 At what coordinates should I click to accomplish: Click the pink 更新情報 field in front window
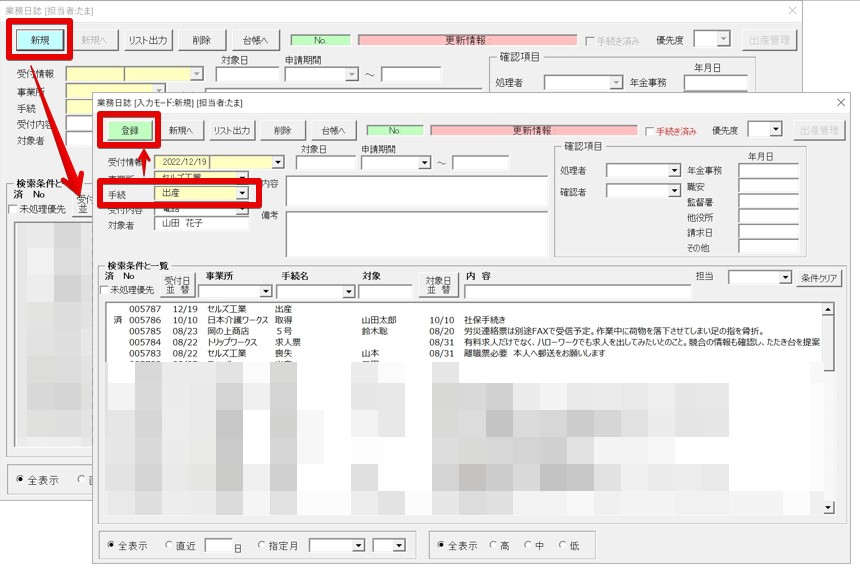coord(534,131)
